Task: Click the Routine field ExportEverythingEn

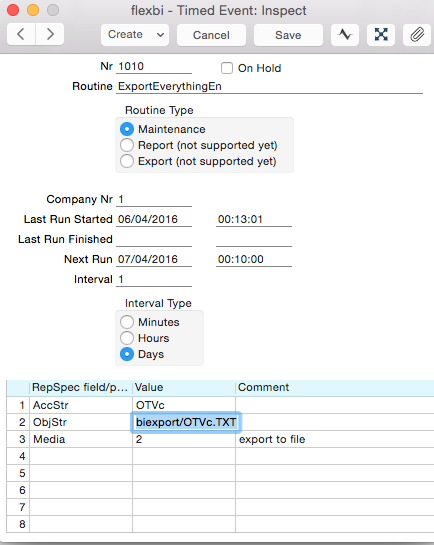Action: (269, 86)
